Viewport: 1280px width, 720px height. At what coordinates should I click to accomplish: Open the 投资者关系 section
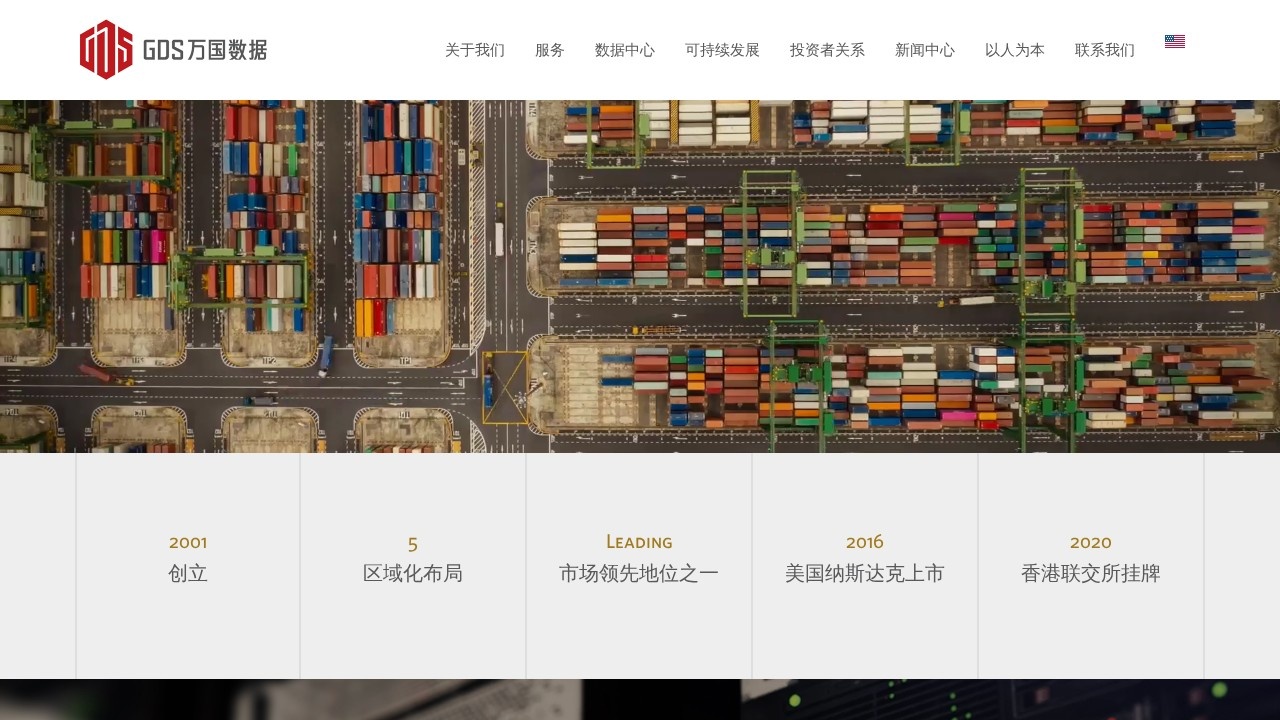point(827,50)
